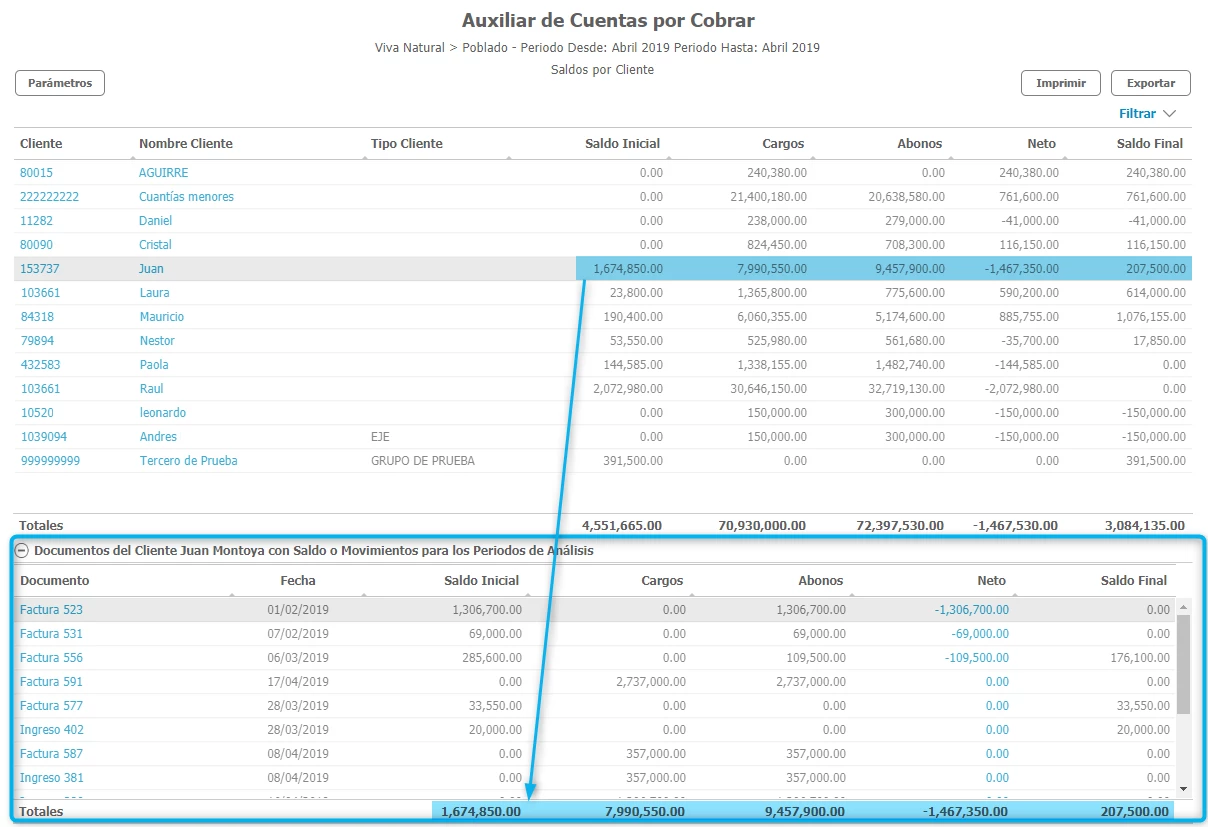Sort documents by the Fecha column header
1208x827 pixels.
tap(297, 581)
